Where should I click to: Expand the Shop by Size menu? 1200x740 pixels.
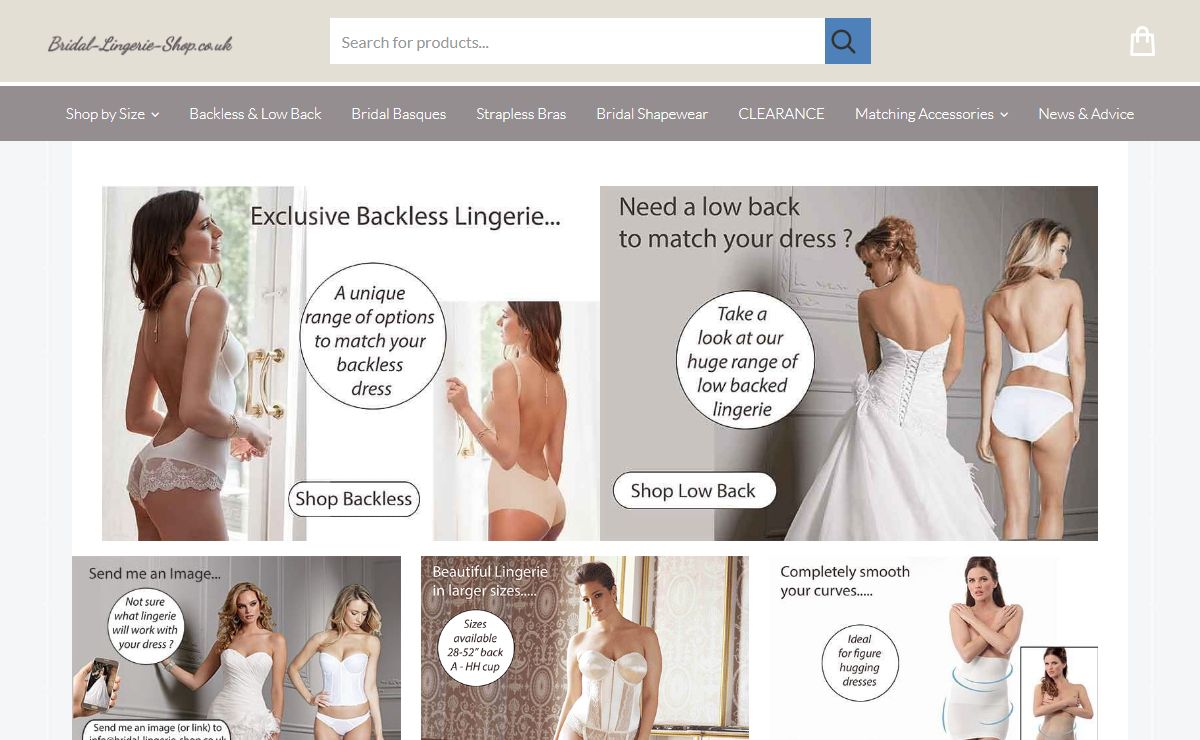click(x=112, y=114)
